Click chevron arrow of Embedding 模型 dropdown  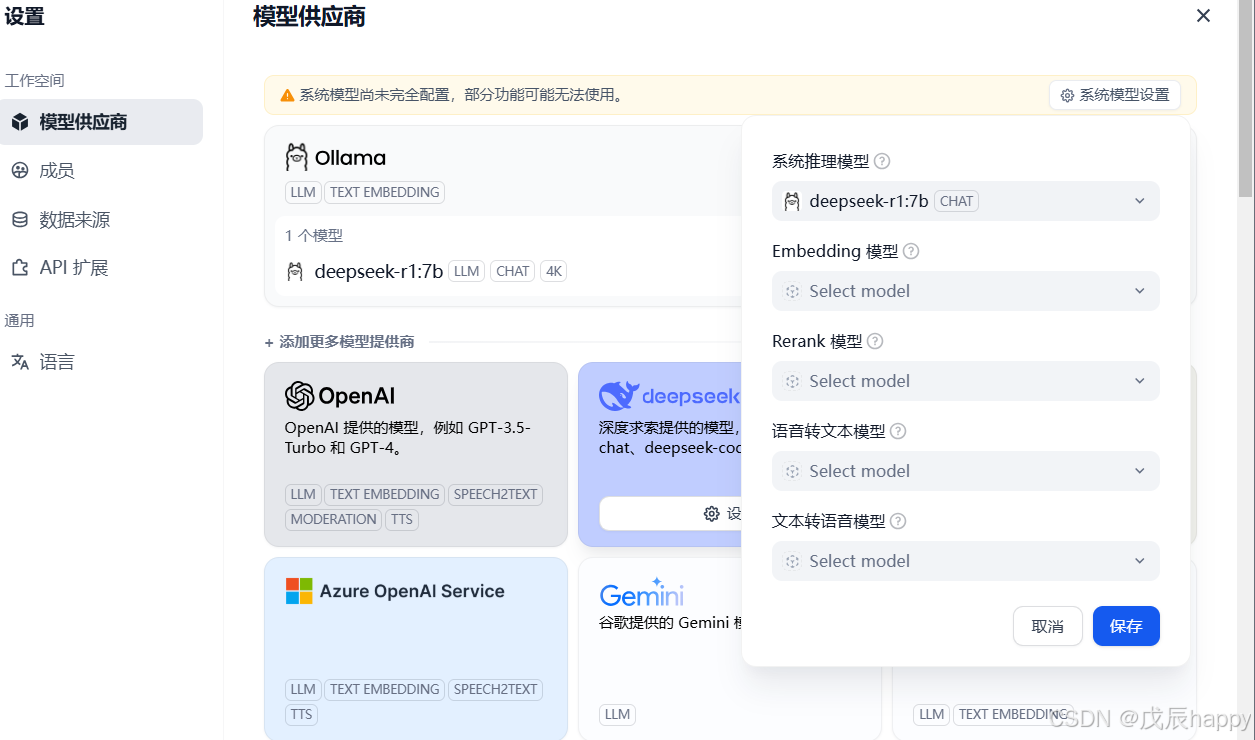[1139, 291]
